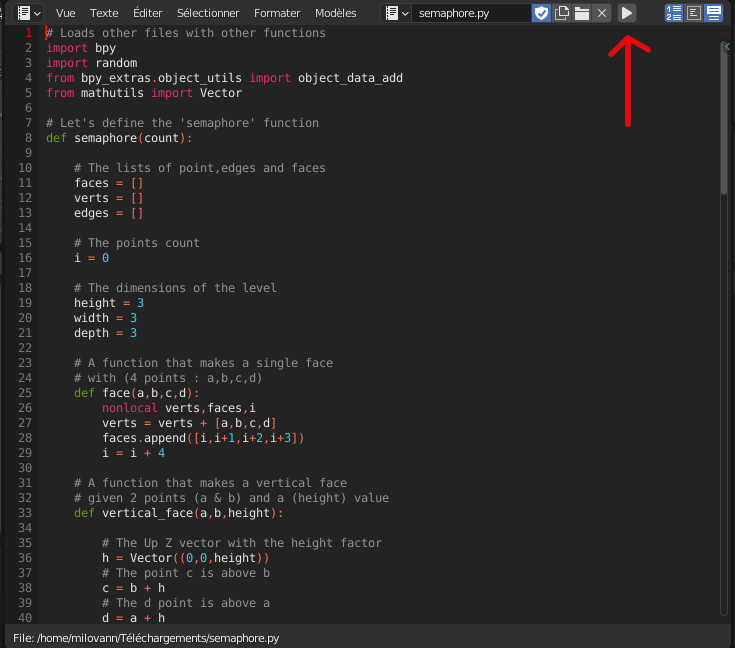Click the 'import random' code line
The width and height of the screenshot is (735, 648).
(92, 63)
